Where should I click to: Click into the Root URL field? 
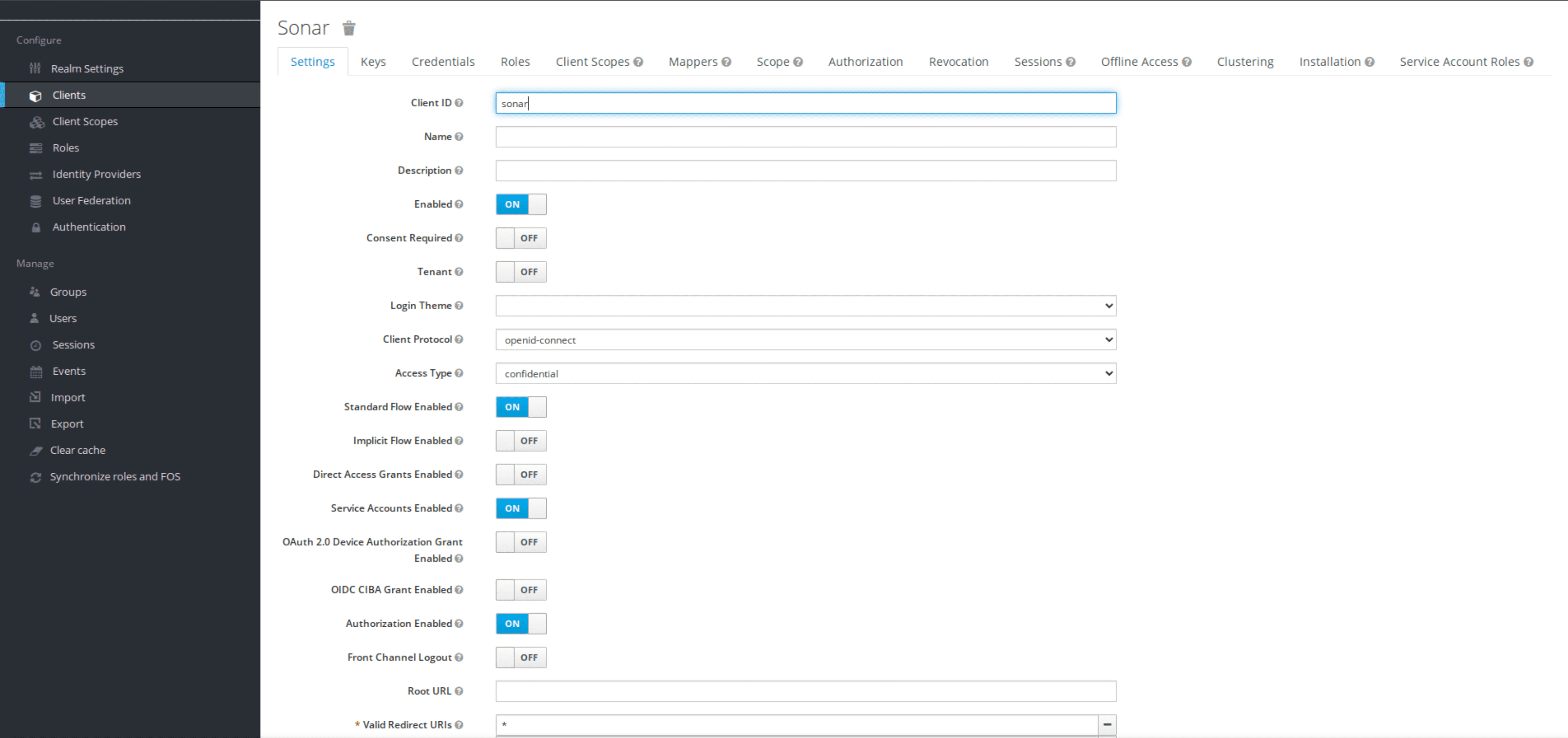coord(805,691)
